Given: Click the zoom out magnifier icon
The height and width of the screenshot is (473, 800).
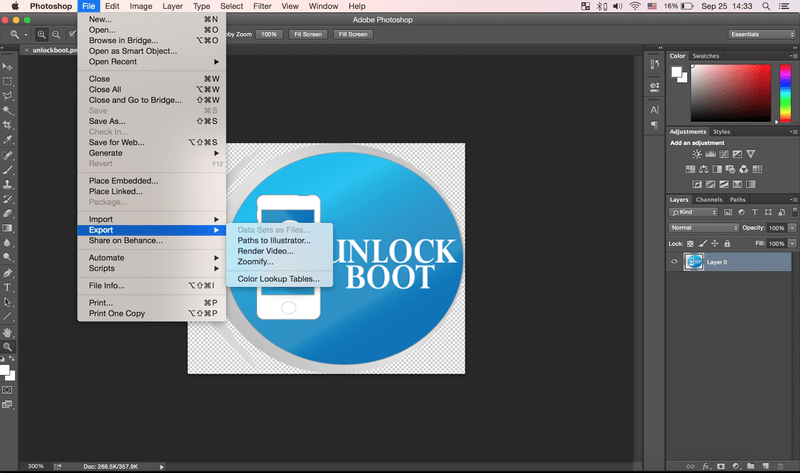Looking at the screenshot, I should (x=55, y=34).
